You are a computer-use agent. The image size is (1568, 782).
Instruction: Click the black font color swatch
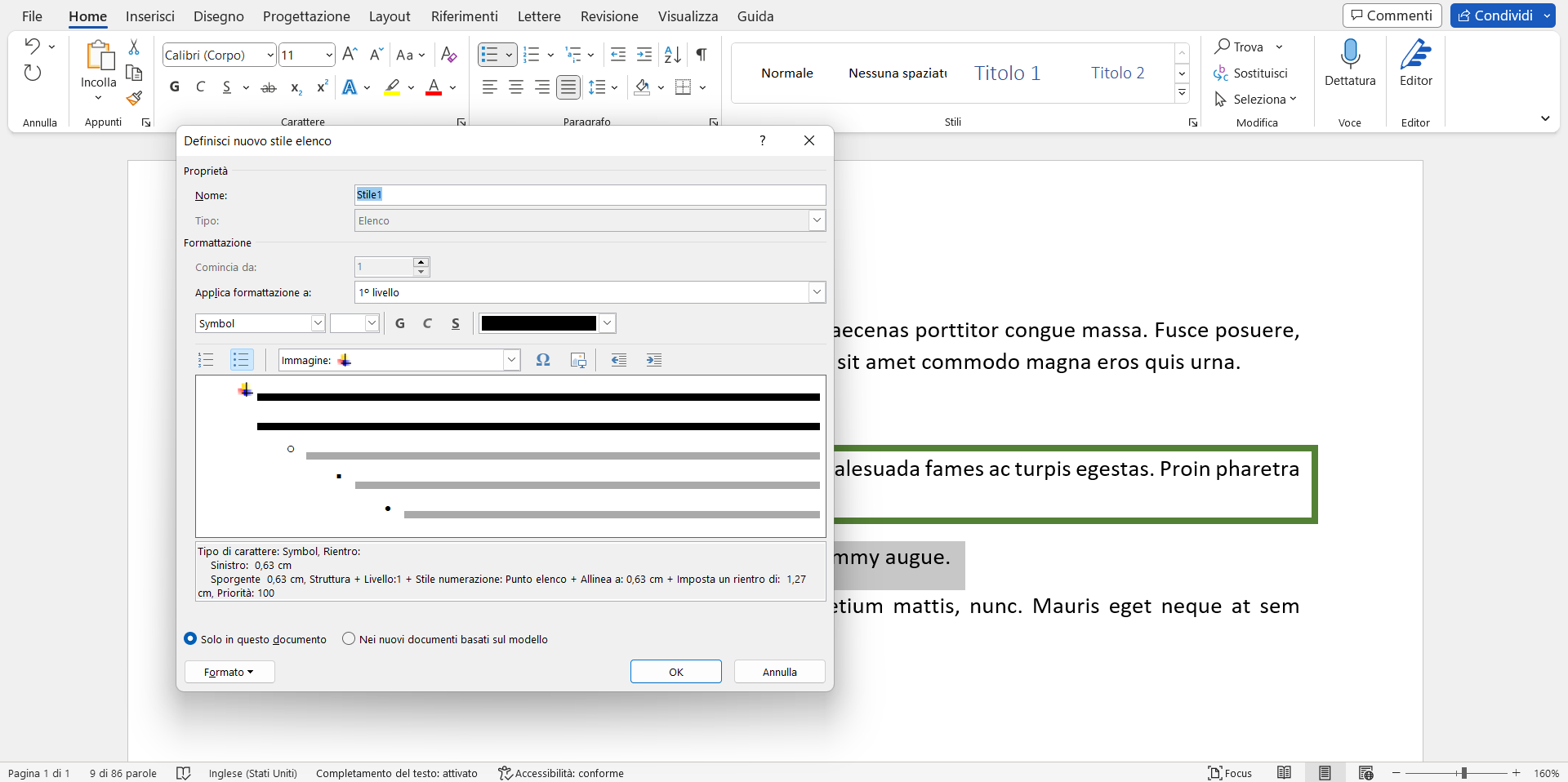(539, 323)
